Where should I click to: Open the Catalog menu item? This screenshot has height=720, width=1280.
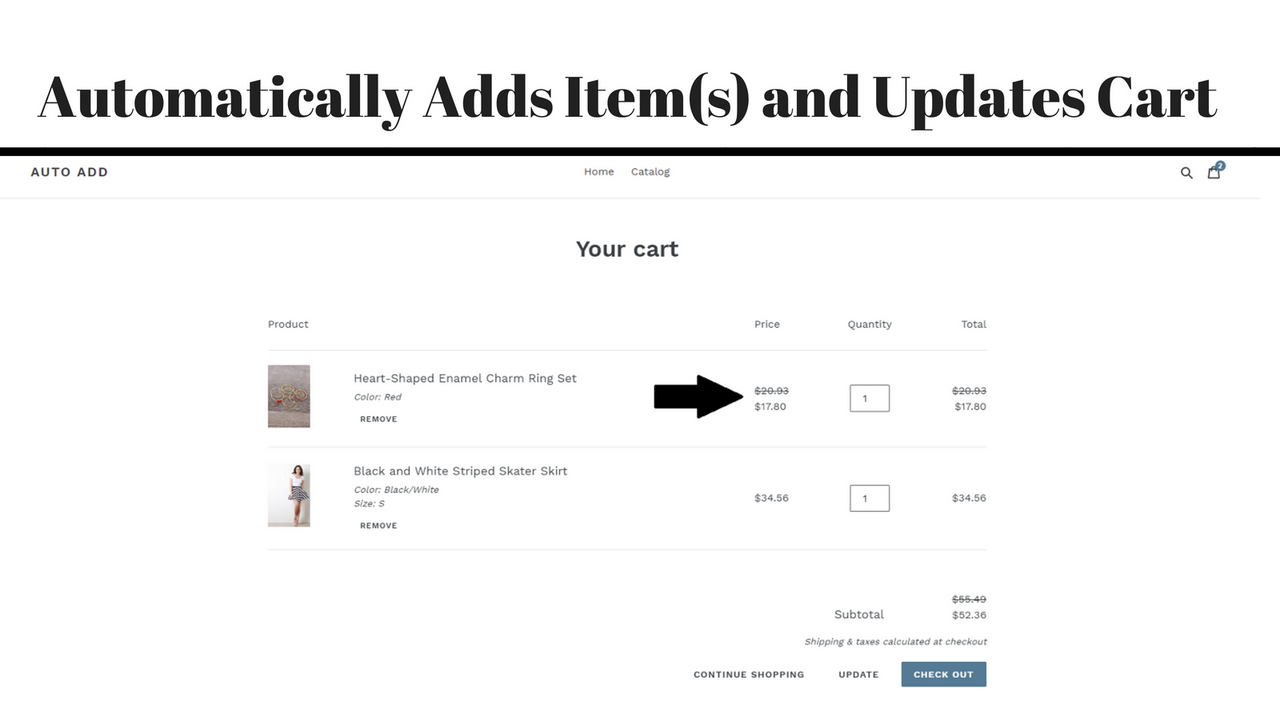[650, 172]
